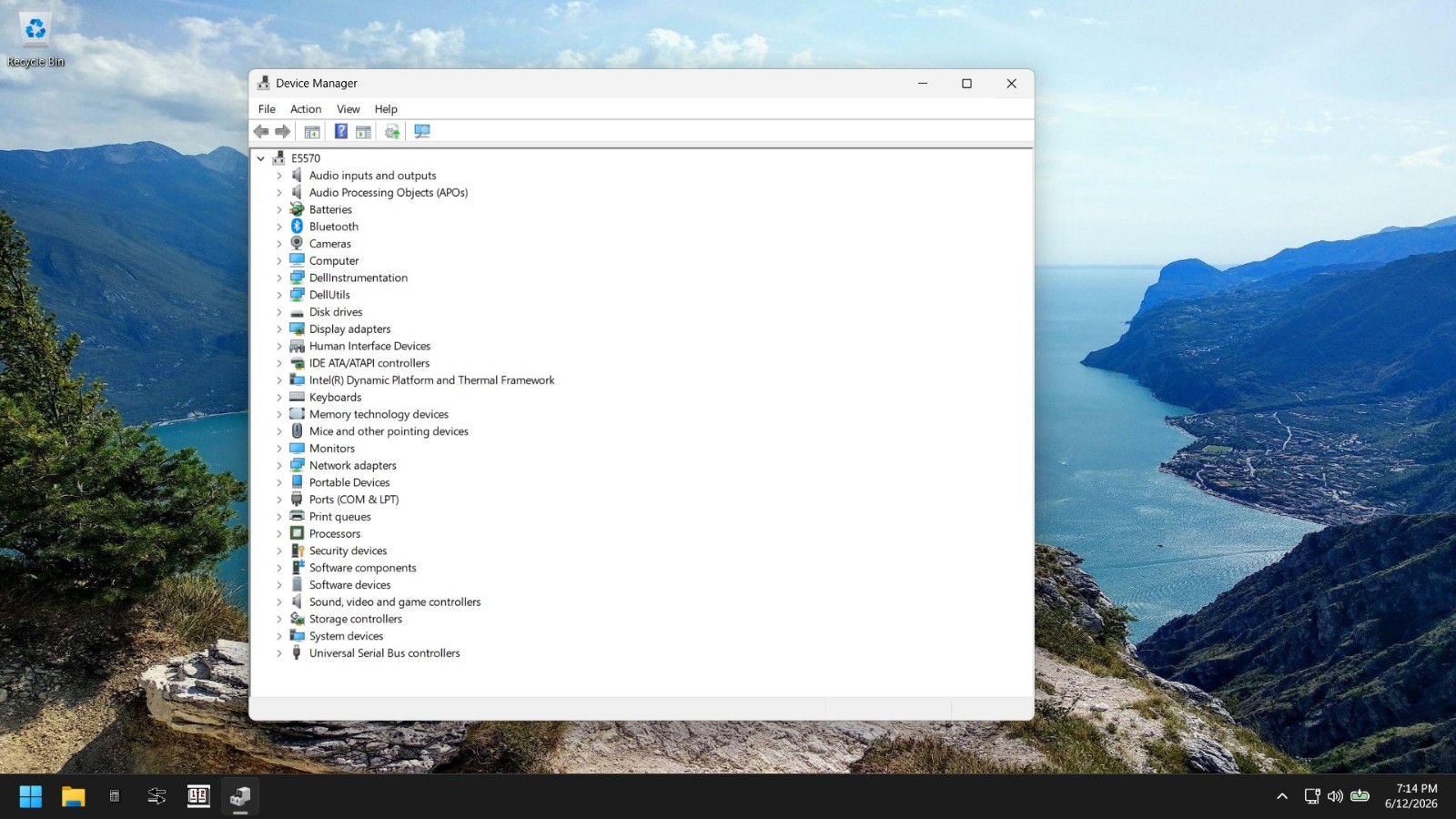The image size is (1456, 819).
Task: Select Sound, video and game controllers
Action: (x=394, y=602)
